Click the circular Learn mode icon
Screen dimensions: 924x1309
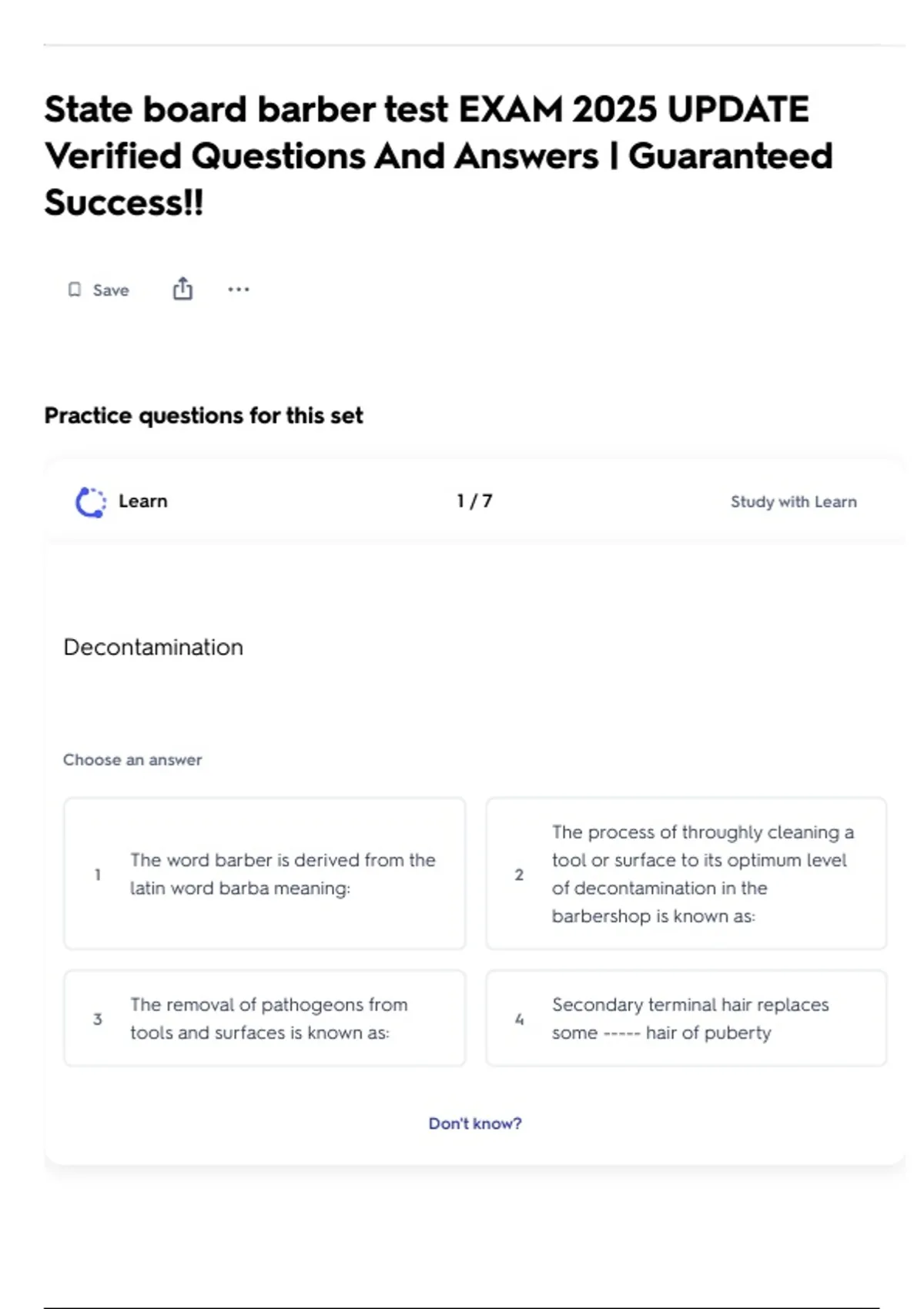point(91,502)
